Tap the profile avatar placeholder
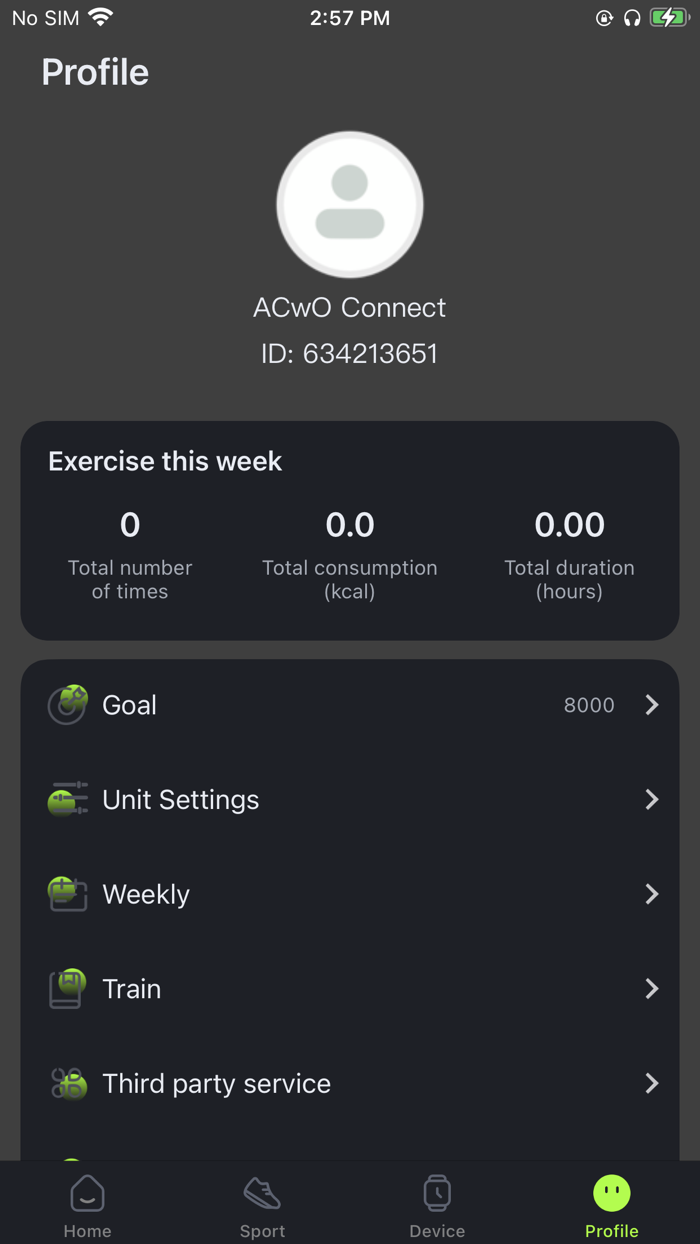700x1244 pixels. pos(350,204)
